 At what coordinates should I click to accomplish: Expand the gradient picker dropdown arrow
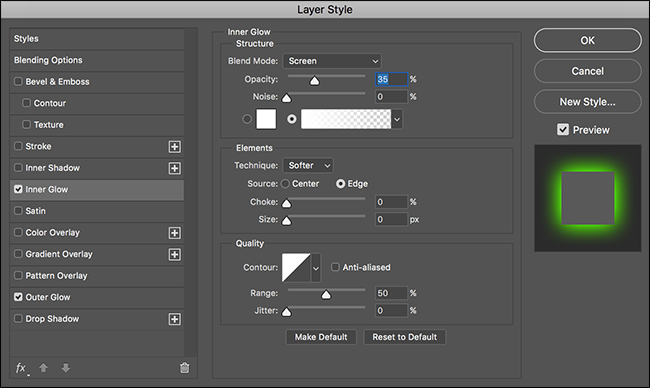[x=397, y=119]
